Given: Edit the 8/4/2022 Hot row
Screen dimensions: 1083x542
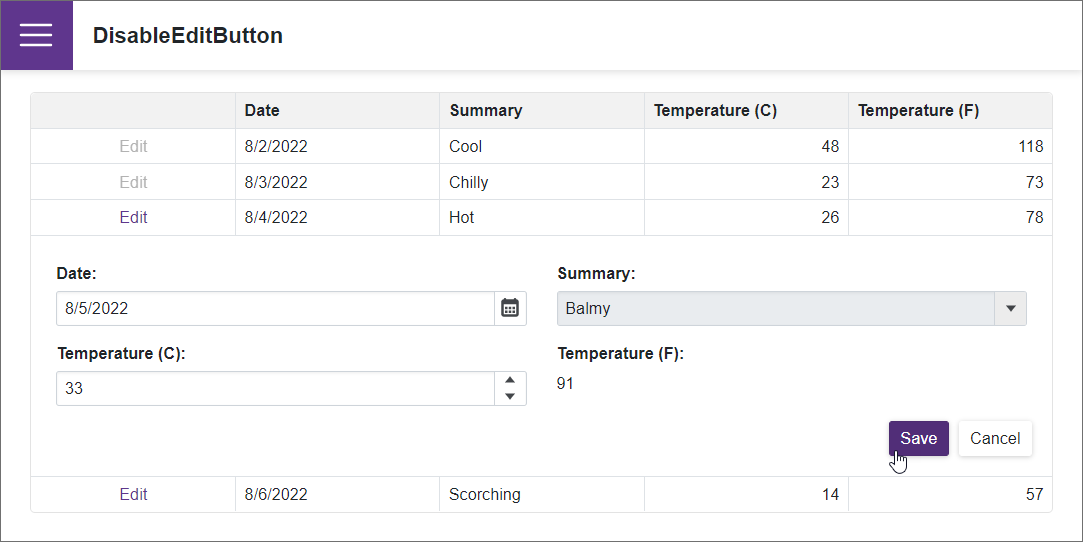Looking at the screenshot, I should pyautogui.click(x=133, y=217).
